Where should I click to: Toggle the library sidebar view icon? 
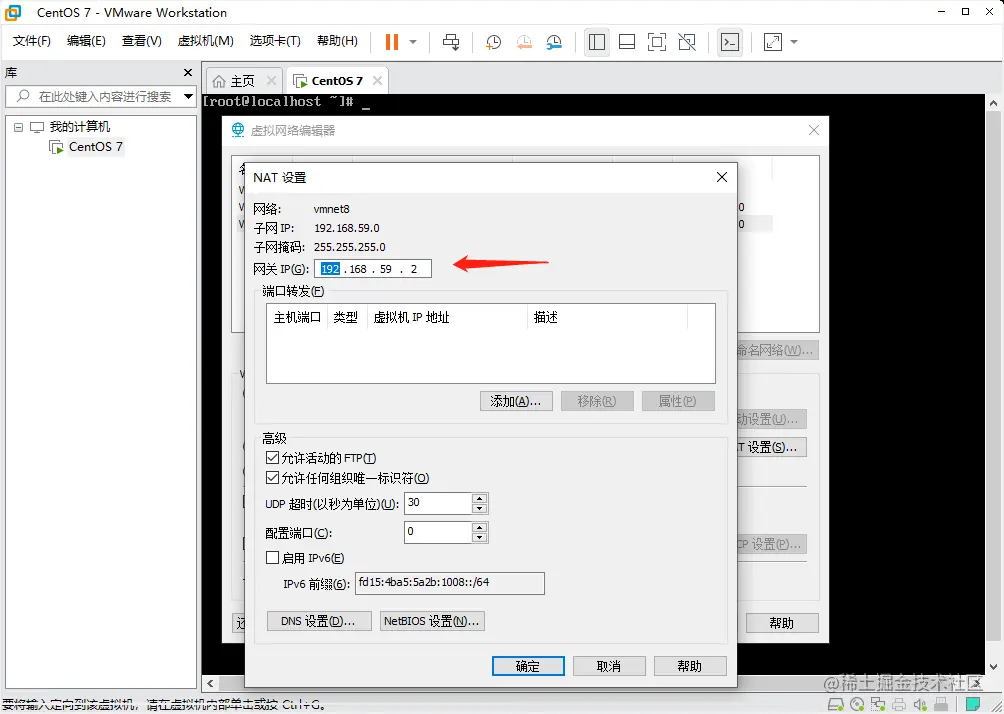click(x=596, y=42)
